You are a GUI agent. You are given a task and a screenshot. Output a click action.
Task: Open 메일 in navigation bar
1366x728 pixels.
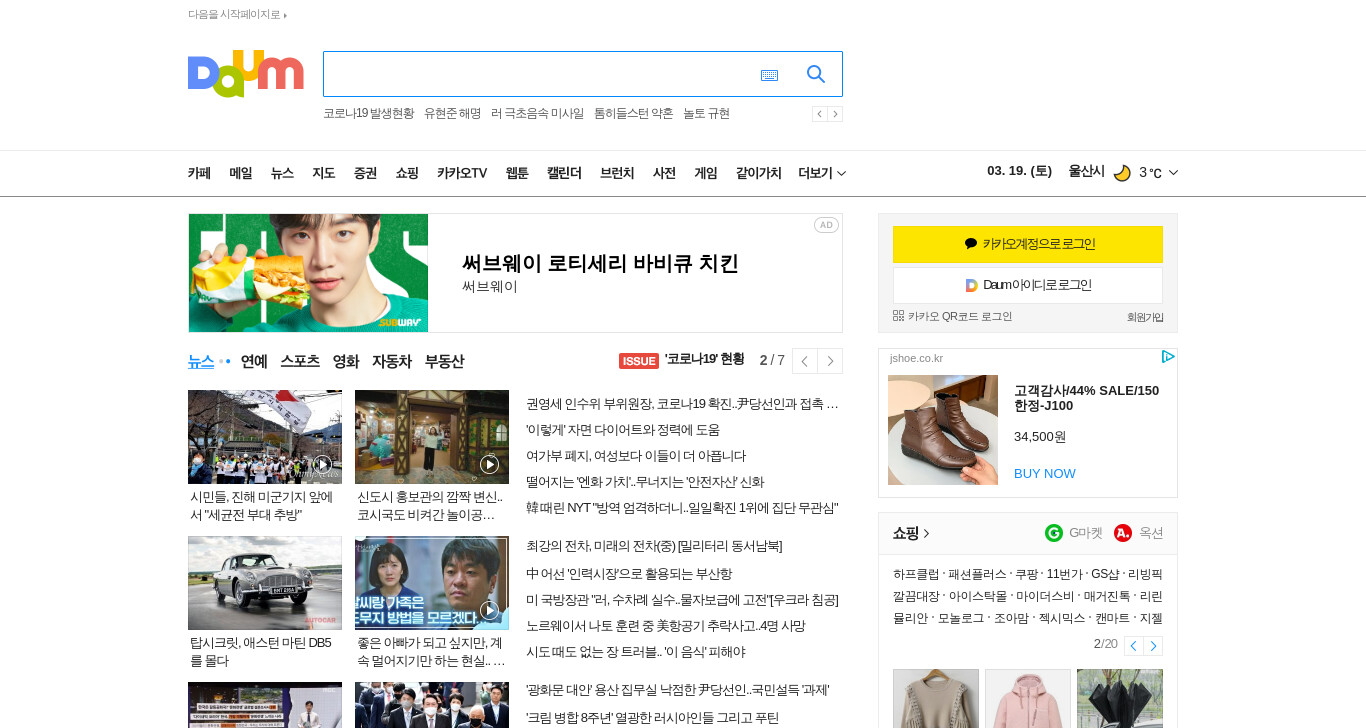click(240, 173)
